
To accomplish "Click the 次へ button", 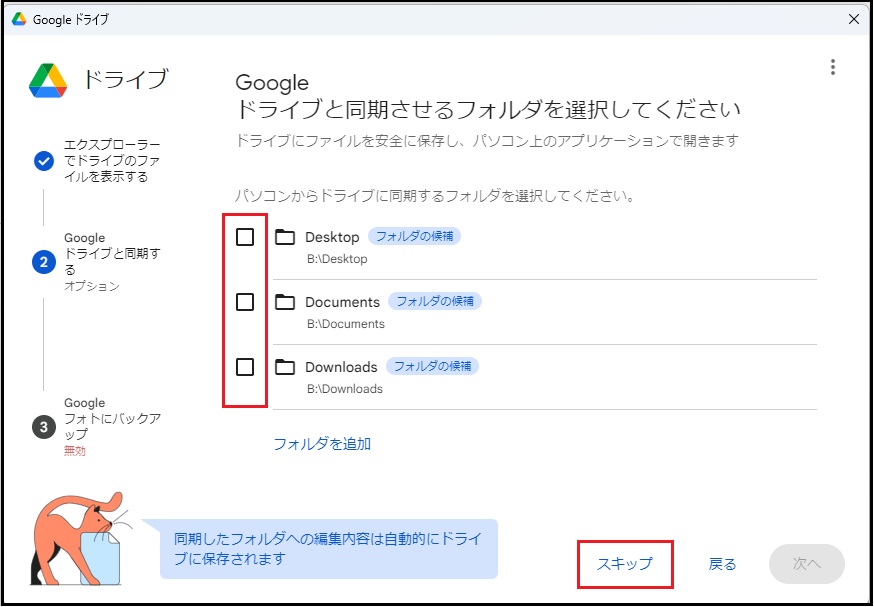I will (x=806, y=564).
